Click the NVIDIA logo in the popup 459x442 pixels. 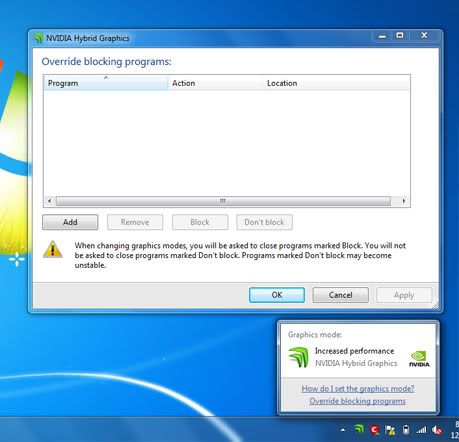[419, 359]
